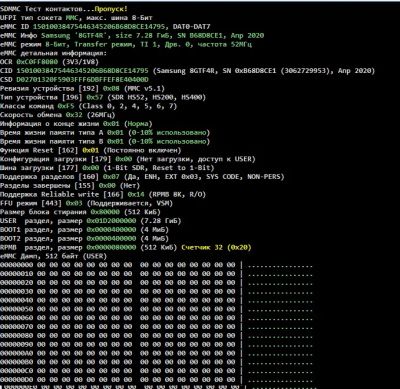Click the Reliable write value 0x14

pos(136,194)
